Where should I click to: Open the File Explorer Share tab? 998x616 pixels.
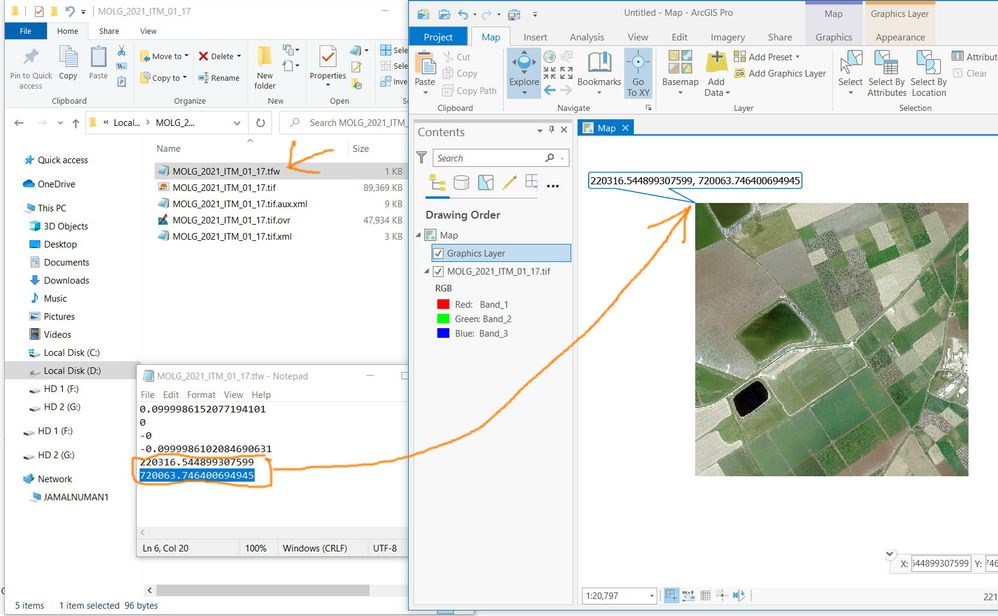(109, 31)
